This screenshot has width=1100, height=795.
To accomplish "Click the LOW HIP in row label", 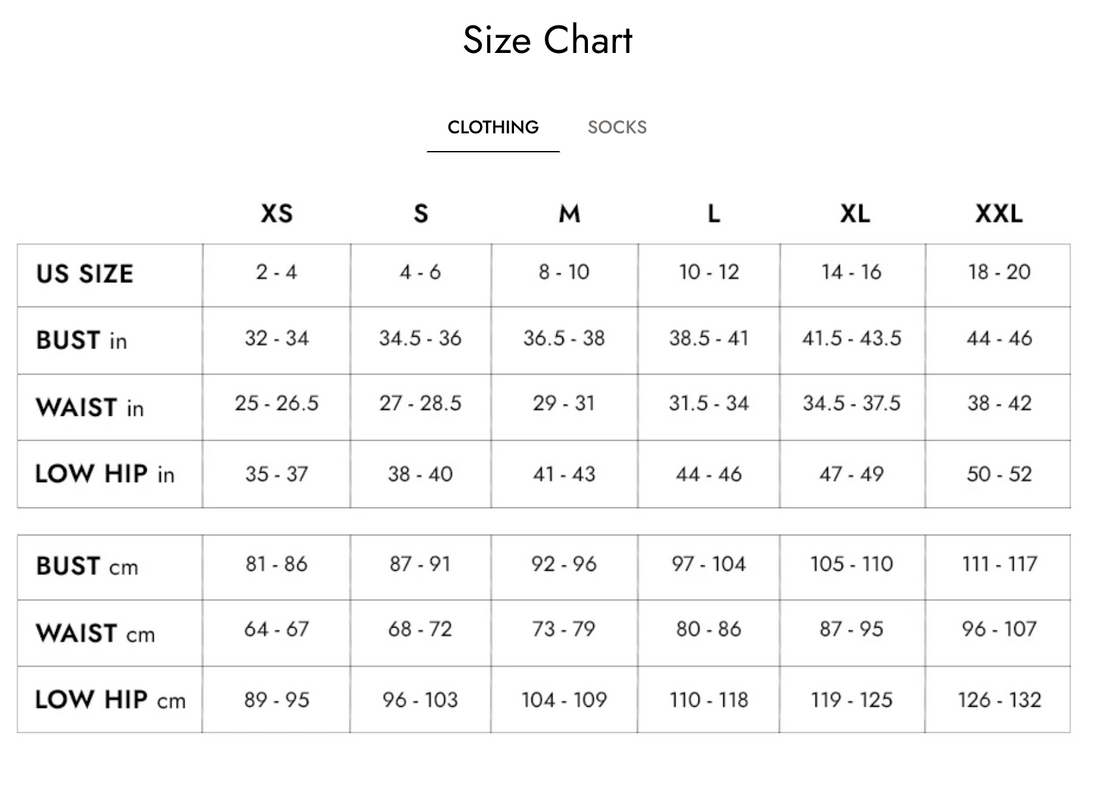I will coord(105,474).
